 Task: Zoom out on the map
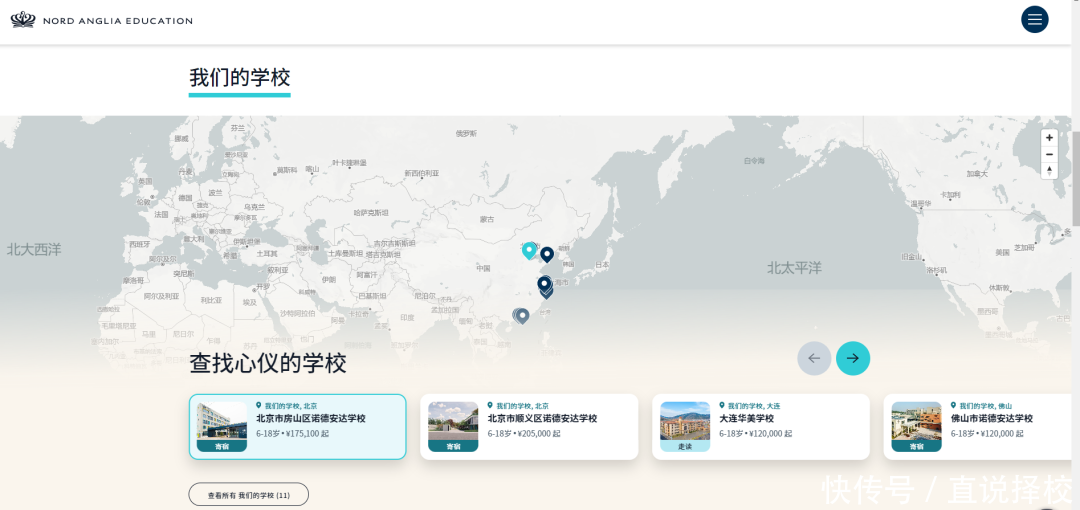click(1049, 154)
